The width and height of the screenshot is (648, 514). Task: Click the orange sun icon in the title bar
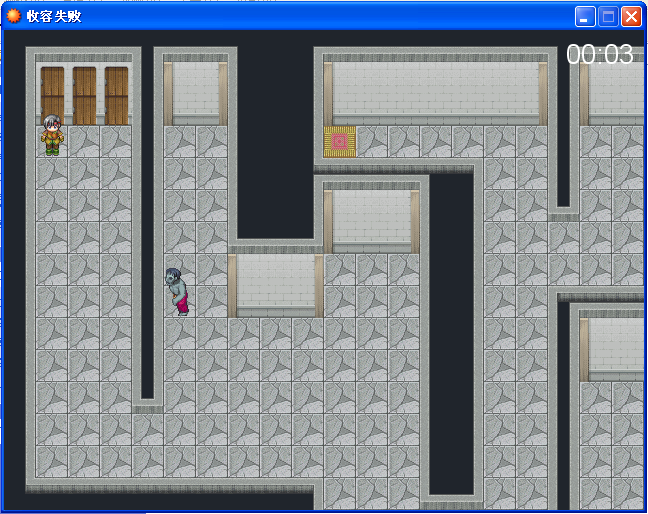pyautogui.click(x=14, y=16)
